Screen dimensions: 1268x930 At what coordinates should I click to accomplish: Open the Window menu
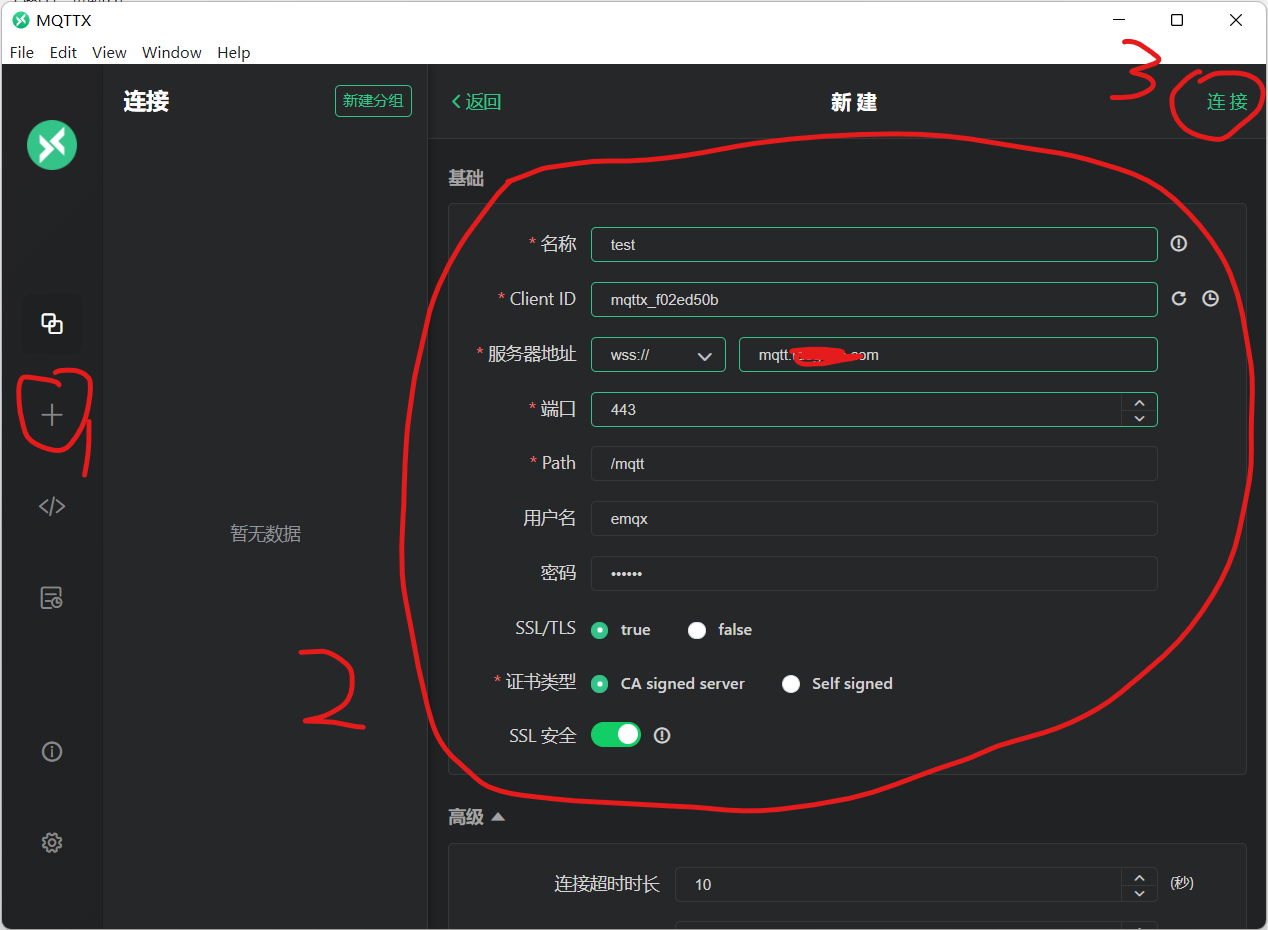[172, 52]
